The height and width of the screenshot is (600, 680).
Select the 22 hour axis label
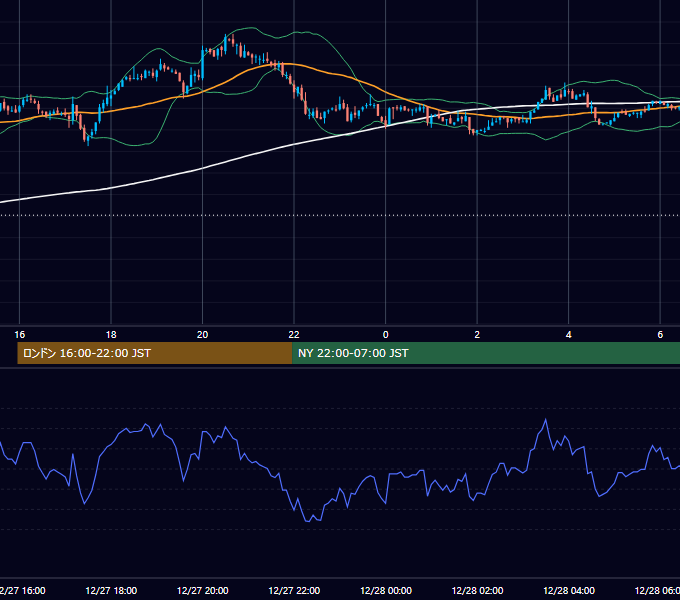294,335
